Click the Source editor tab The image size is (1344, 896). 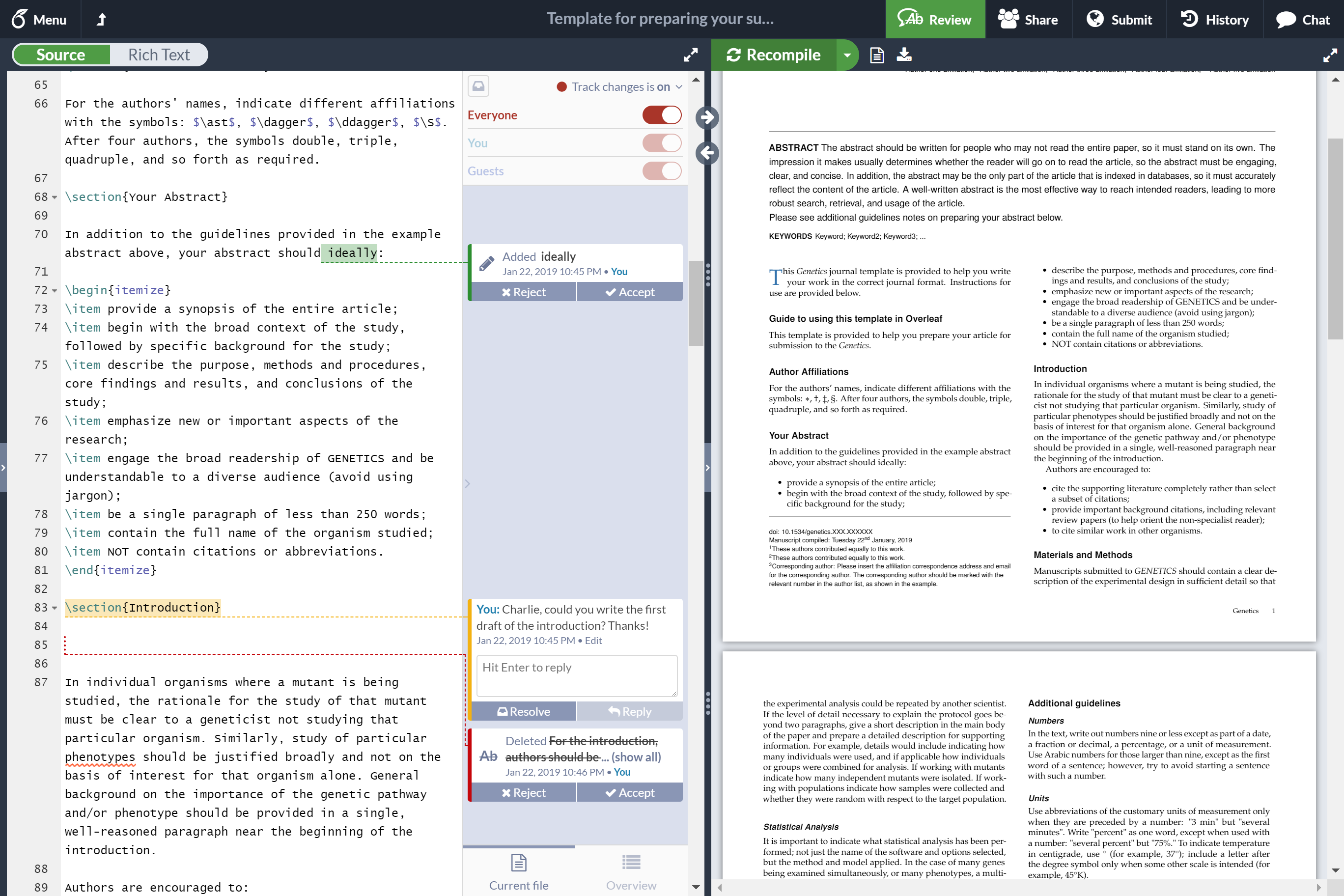click(x=61, y=54)
